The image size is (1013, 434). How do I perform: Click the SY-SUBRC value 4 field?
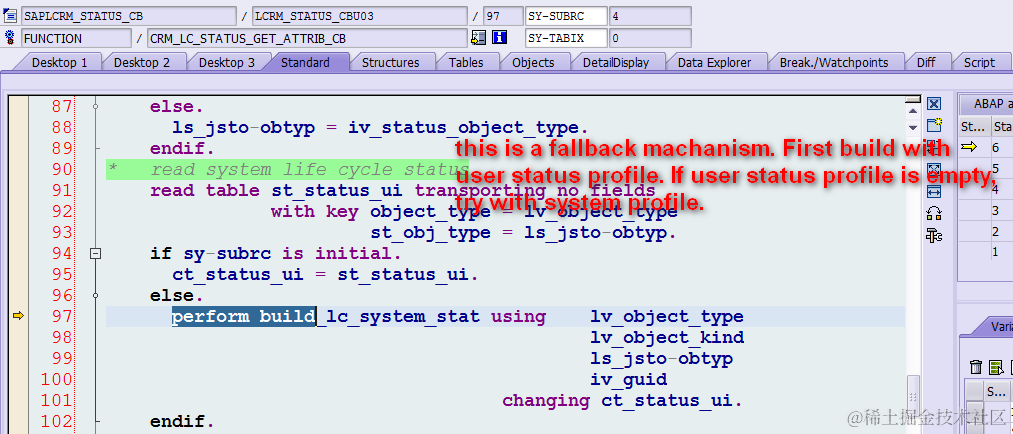650,16
